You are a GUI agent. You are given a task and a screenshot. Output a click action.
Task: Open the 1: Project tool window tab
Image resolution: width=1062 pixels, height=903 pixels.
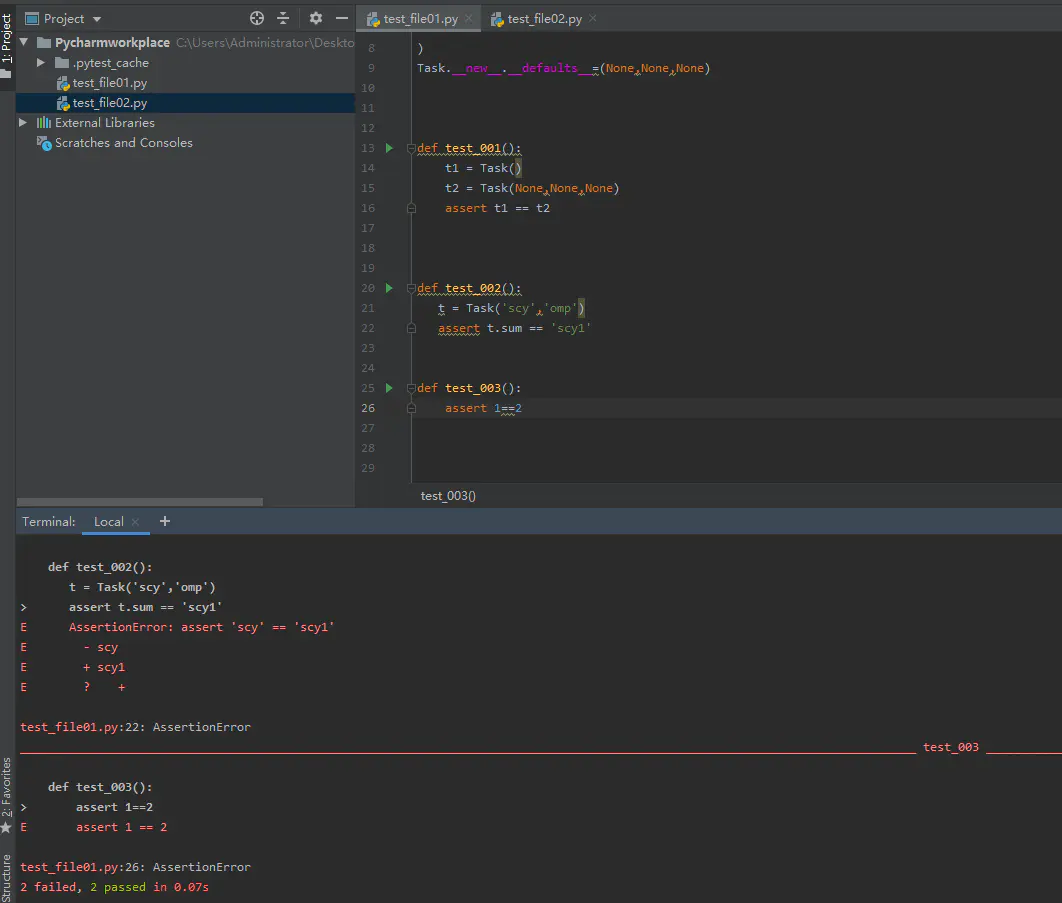(7, 45)
